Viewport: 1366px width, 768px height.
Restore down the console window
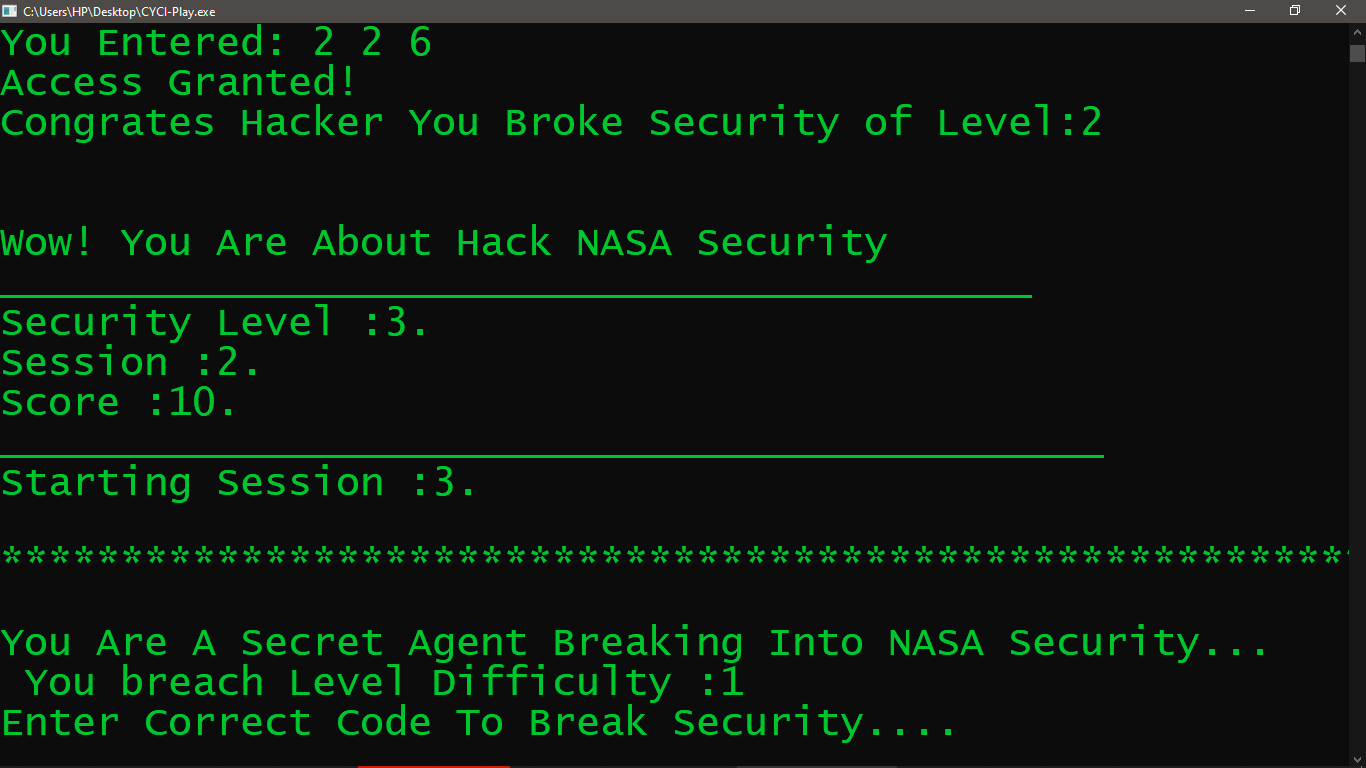pyautogui.click(x=1295, y=11)
